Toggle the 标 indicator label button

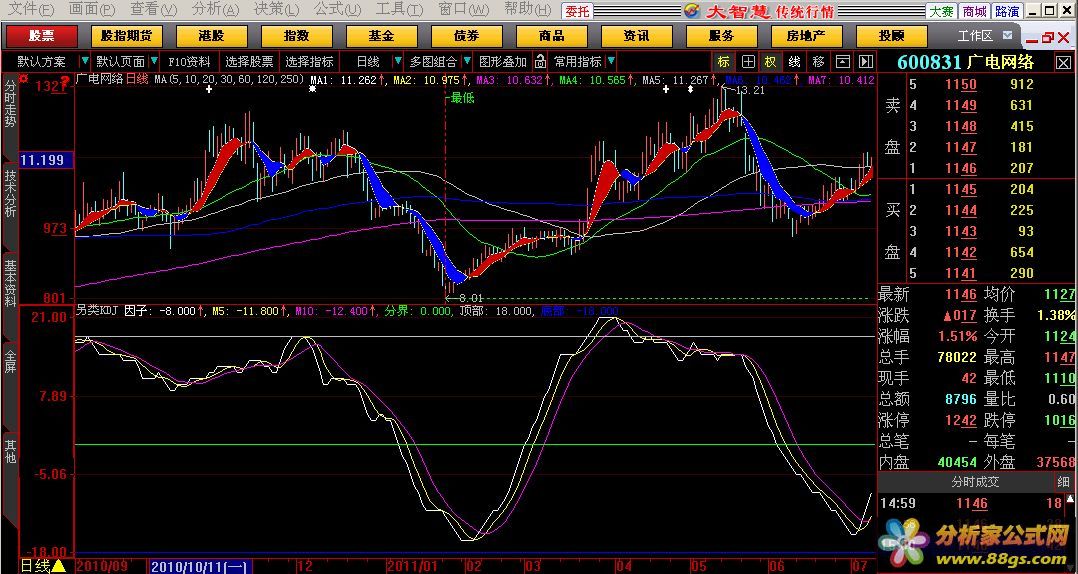coord(723,62)
